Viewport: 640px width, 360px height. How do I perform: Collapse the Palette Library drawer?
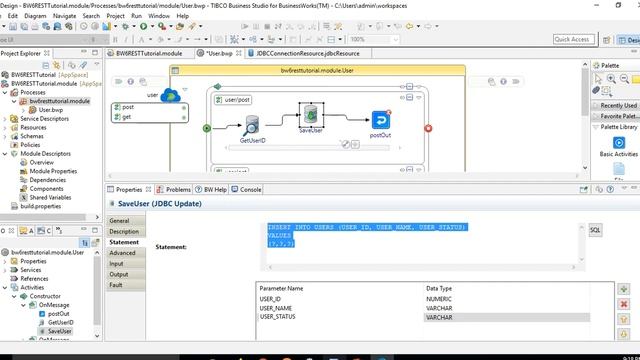click(595, 127)
